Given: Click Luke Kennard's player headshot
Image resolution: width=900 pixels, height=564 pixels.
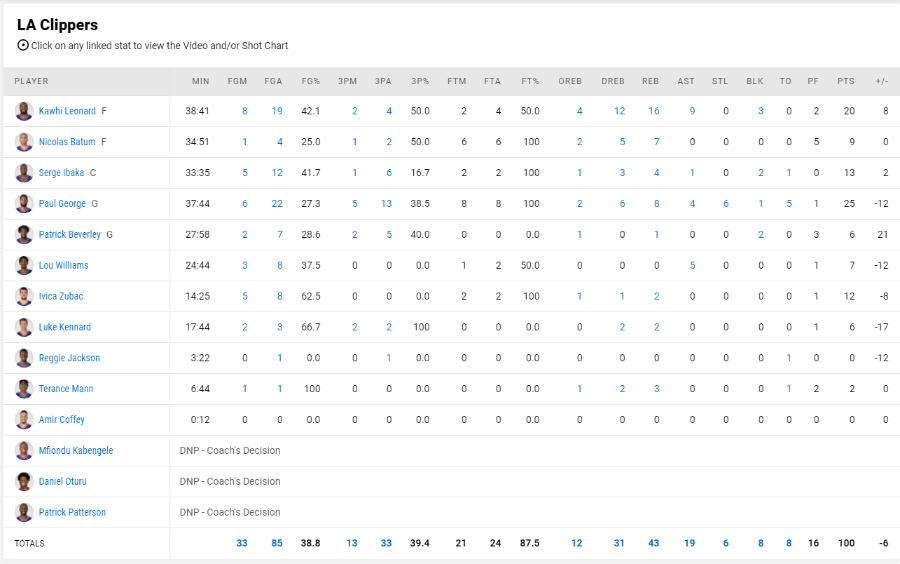Looking at the screenshot, I should click(x=24, y=327).
